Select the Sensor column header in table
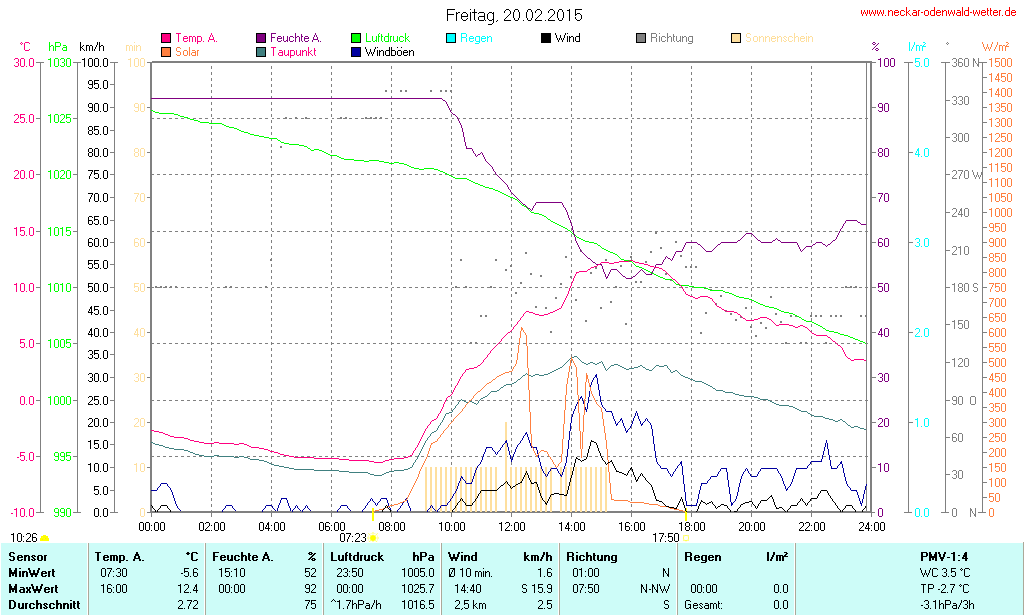This screenshot has width=1024, height=615. tap(28, 556)
